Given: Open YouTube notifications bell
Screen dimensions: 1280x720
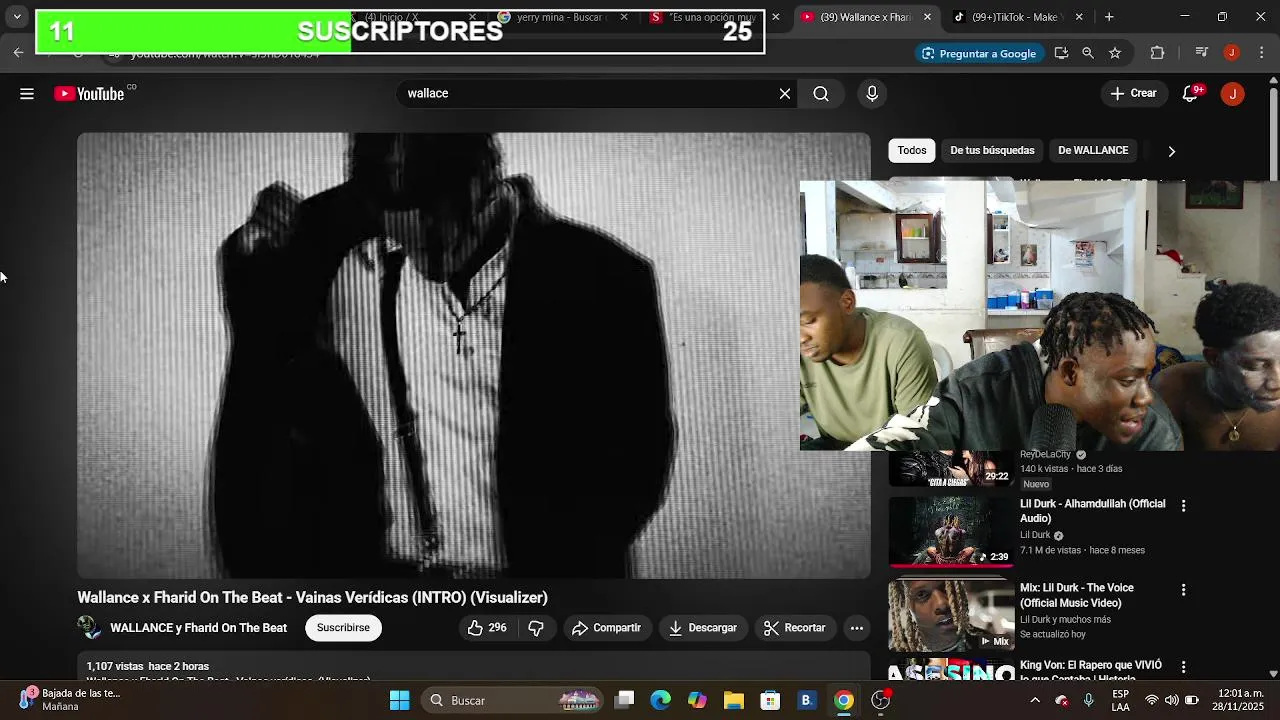Looking at the screenshot, I should pos(1191,93).
